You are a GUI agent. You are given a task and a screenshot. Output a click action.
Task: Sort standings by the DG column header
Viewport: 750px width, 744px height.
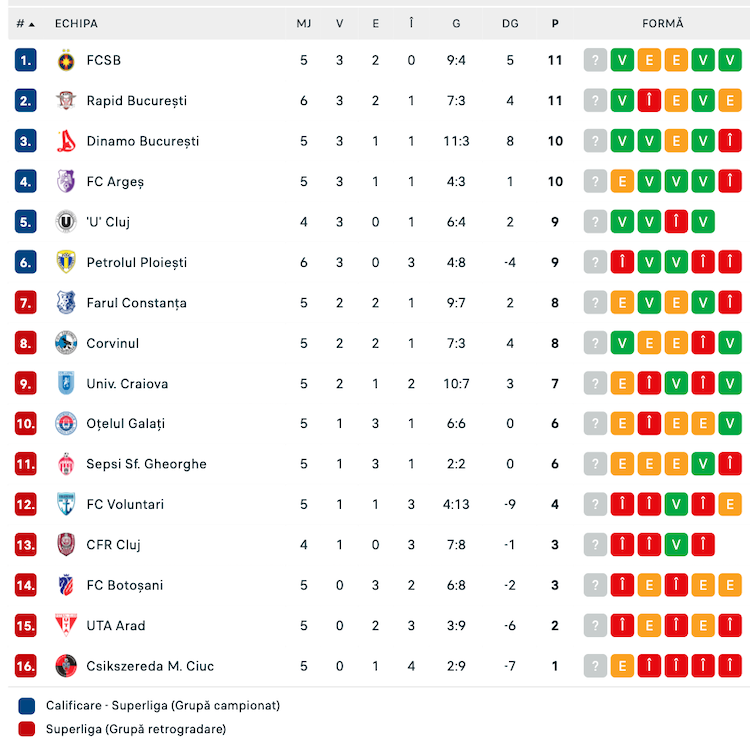510,23
